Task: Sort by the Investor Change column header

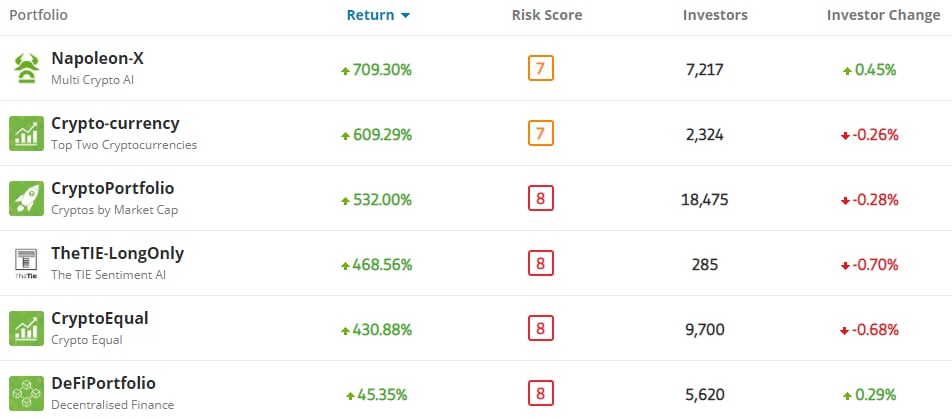Action: pos(883,16)
